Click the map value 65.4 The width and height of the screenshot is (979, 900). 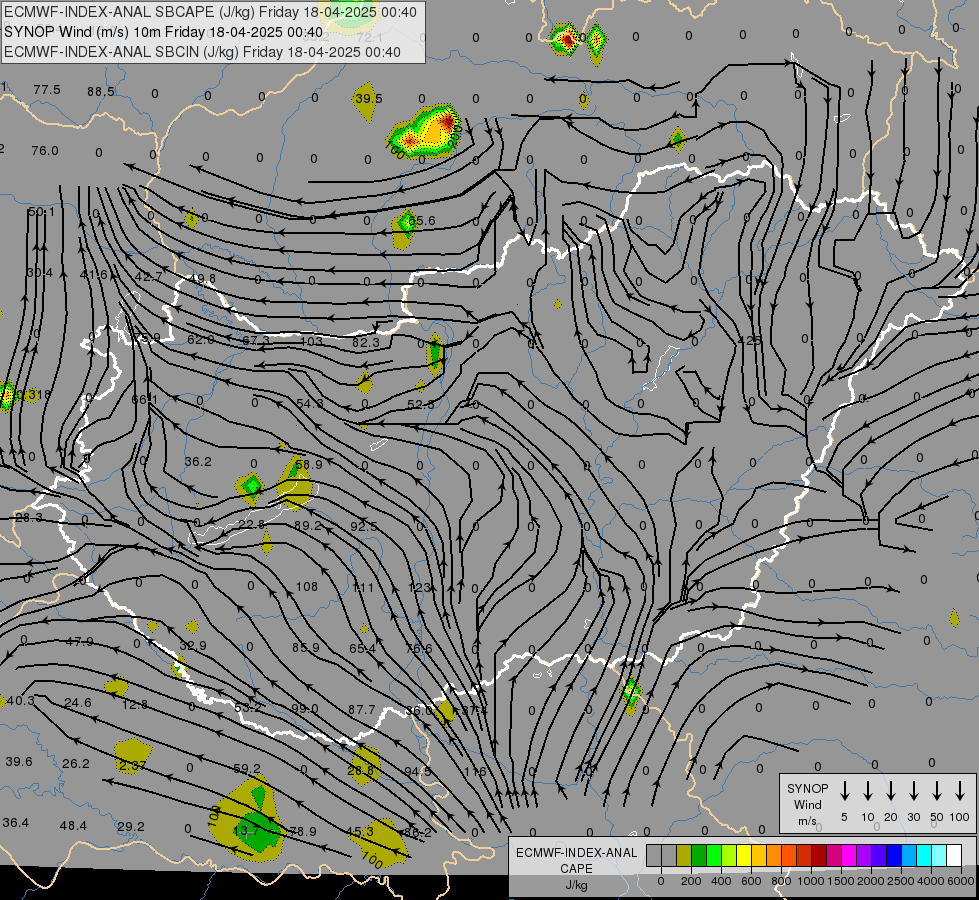click(362, 649)
